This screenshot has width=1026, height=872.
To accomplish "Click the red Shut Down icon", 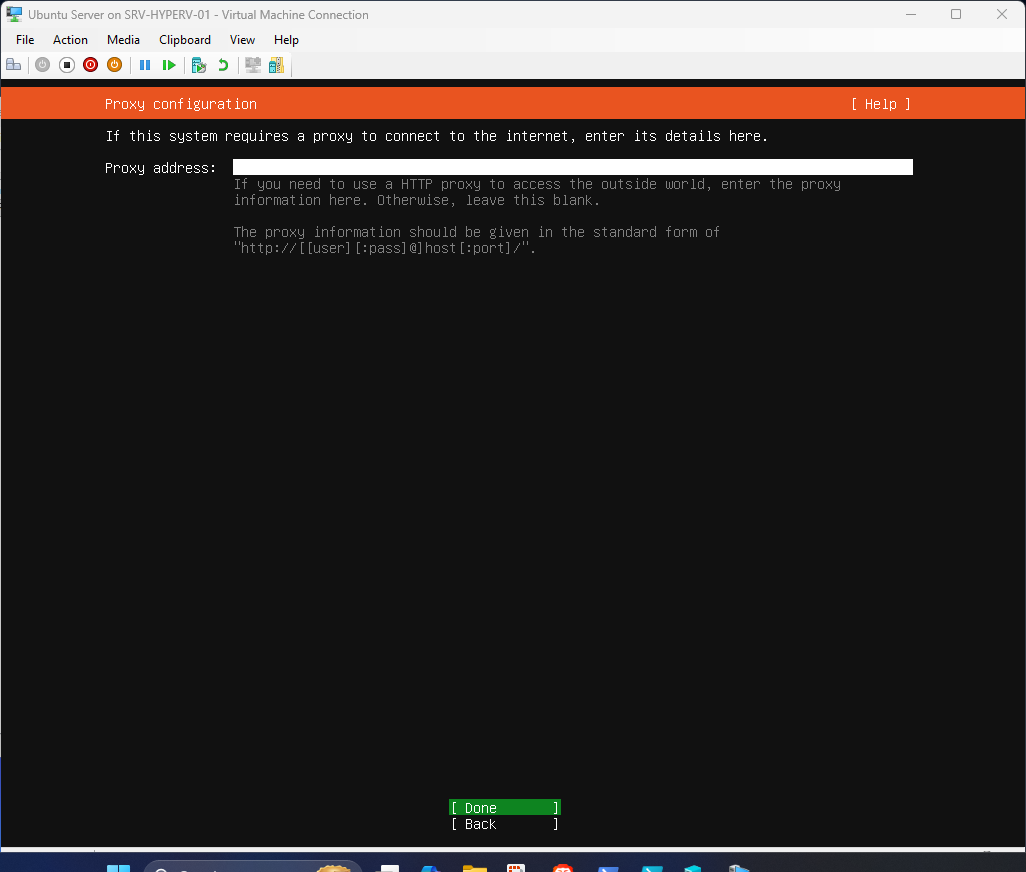I will pos(90,64).
